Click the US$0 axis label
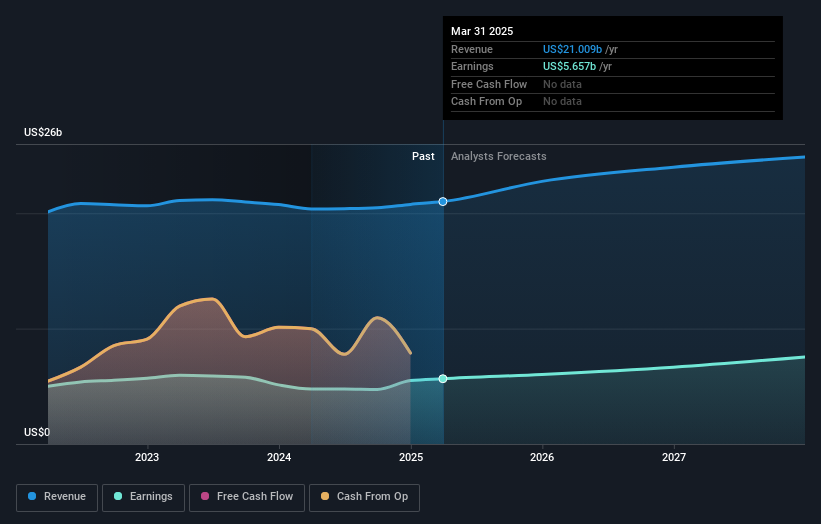This screenshot has height=524, width=821. coord(37,432)
